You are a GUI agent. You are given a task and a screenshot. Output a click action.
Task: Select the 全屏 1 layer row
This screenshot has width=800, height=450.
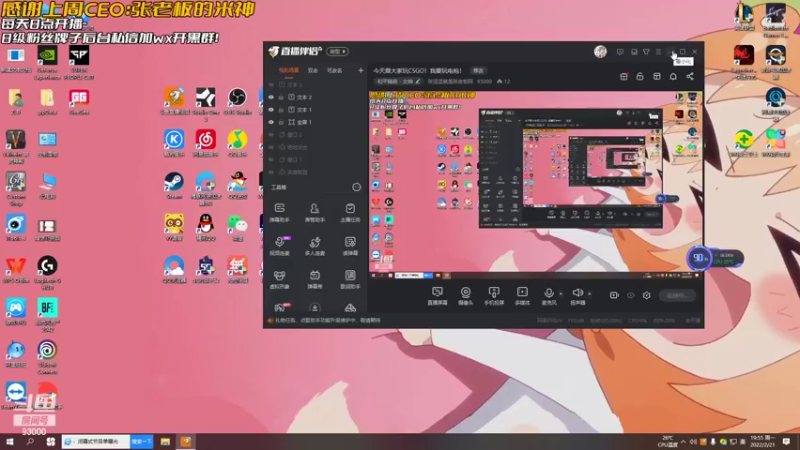coord(315,122)
